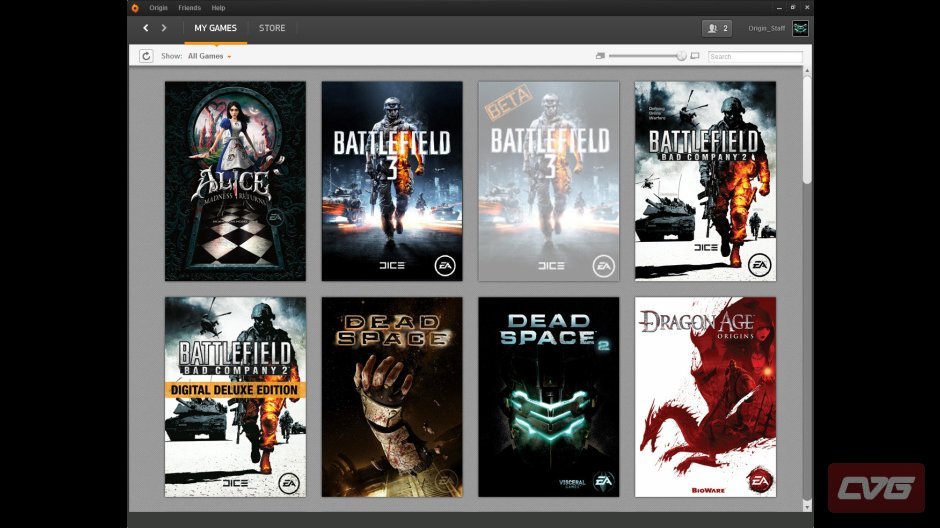Viewport: 940px width, 528px height.
Task: Click the Origin logo icon in title bar
Action: (135, 8)
